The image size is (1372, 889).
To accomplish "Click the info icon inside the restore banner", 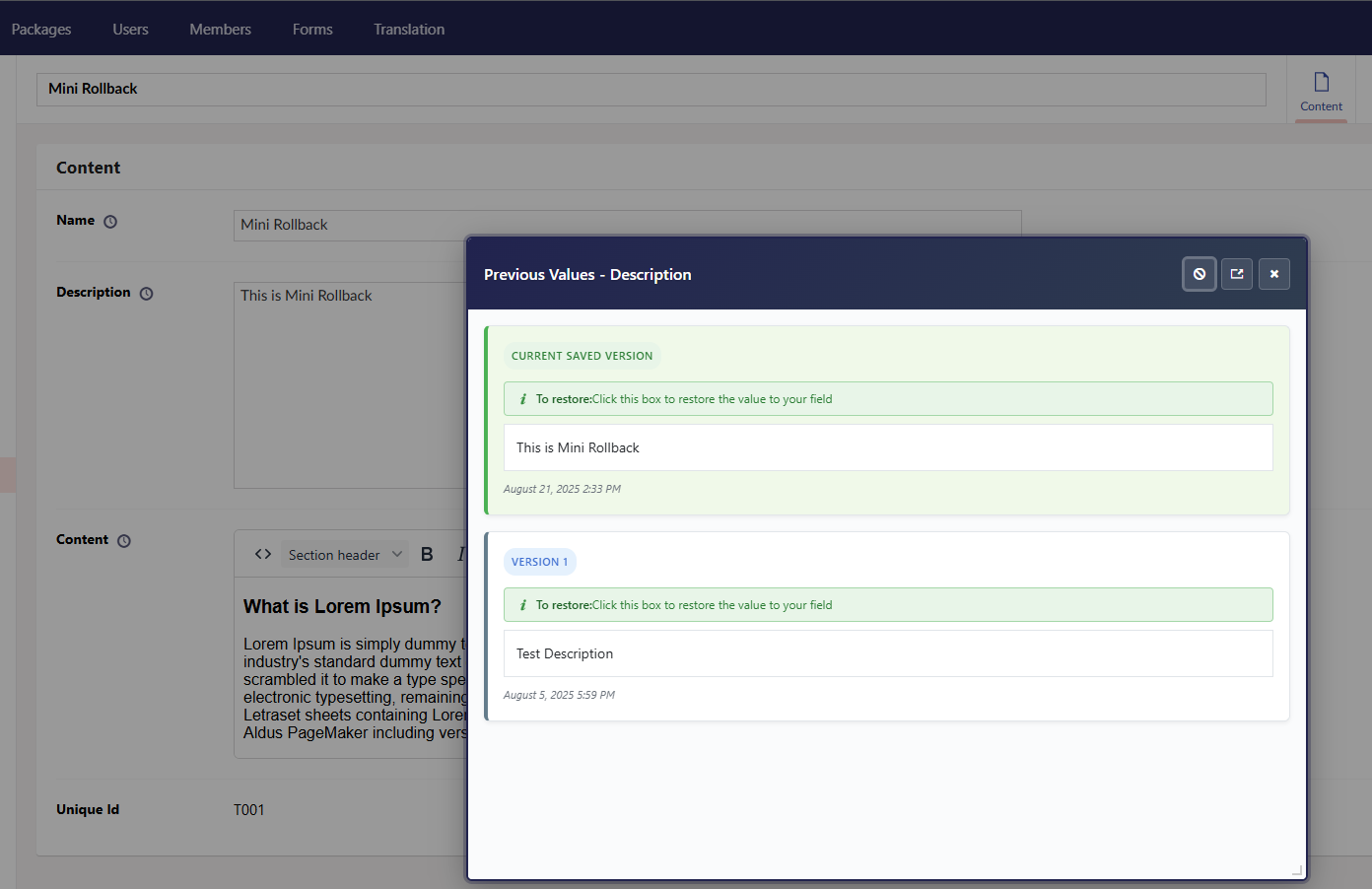I will 523,398.
